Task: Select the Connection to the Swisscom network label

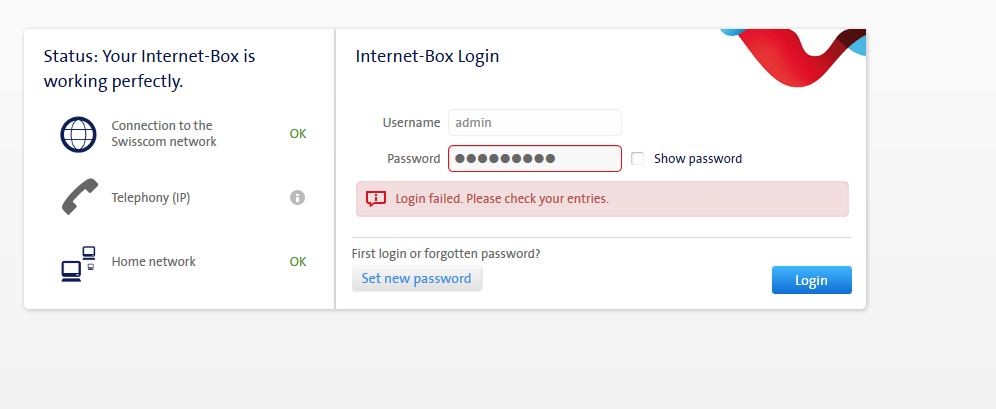Action: (164, 134)
